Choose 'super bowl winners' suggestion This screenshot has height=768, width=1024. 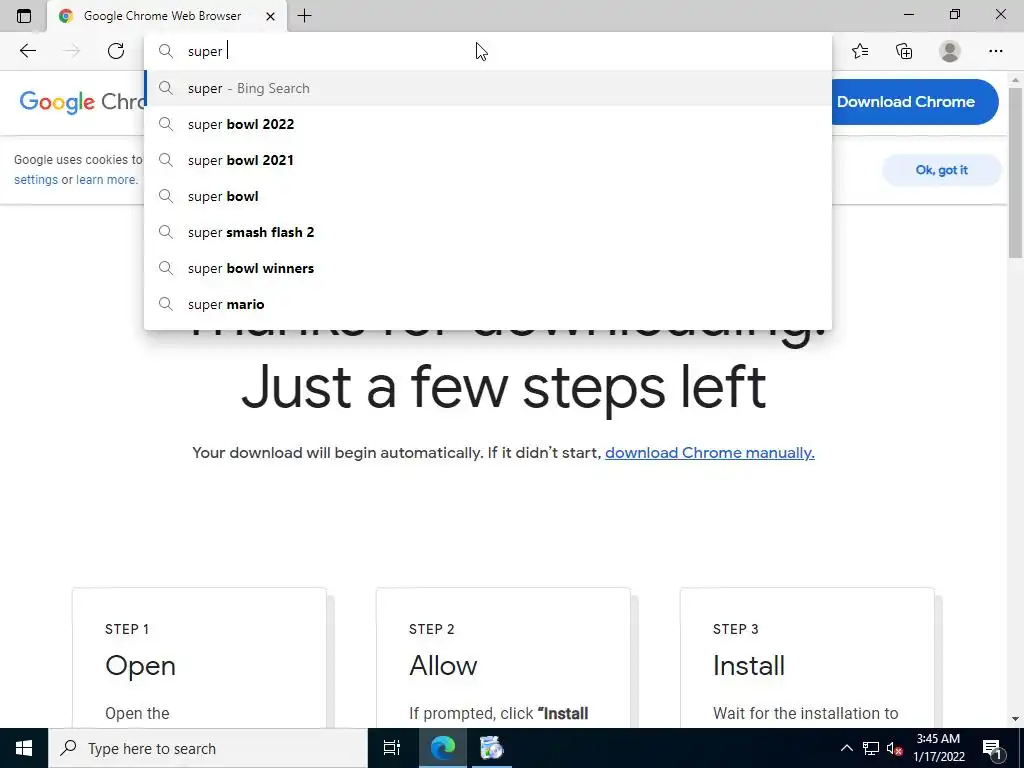[488, 268]
